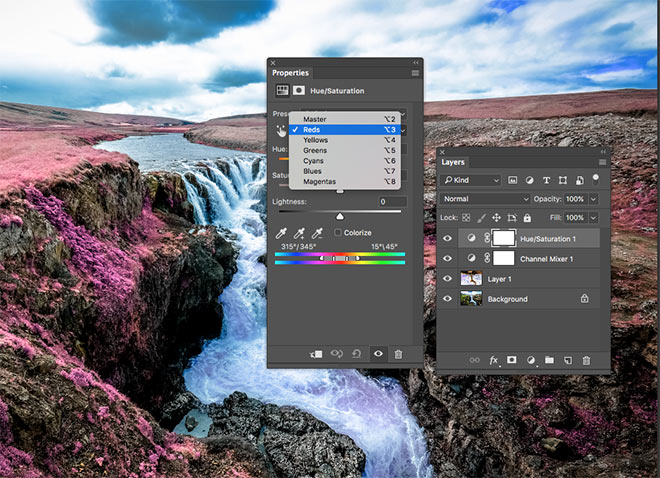Toggle adjustment layer visibility in Properties panel

coord(378,354)
